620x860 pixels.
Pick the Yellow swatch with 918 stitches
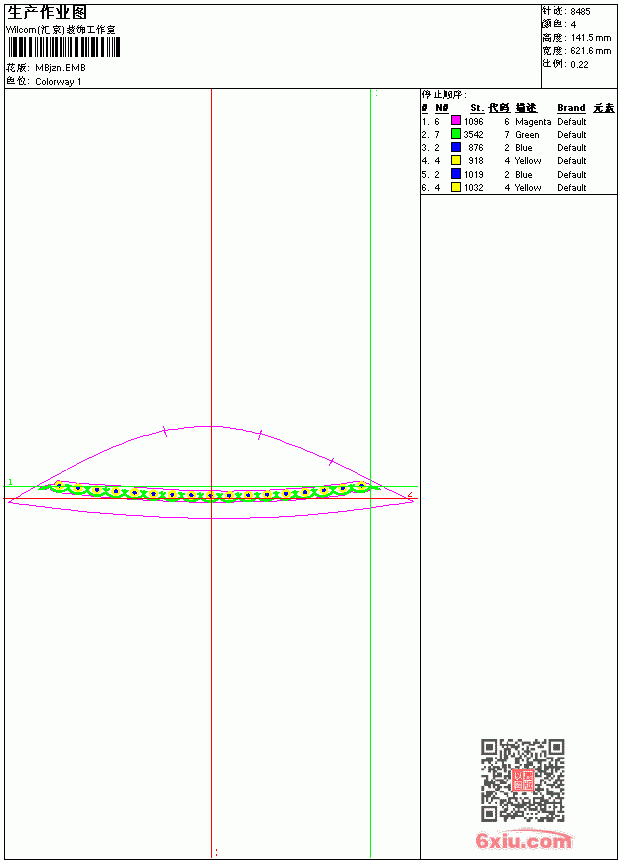(455, 160)
